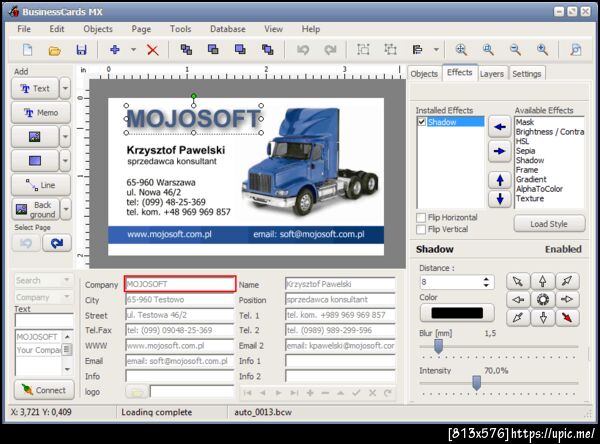Expand the Text button dropdown arrow
The width and height of the screenshot is (600, 444).
click(65, 88)
